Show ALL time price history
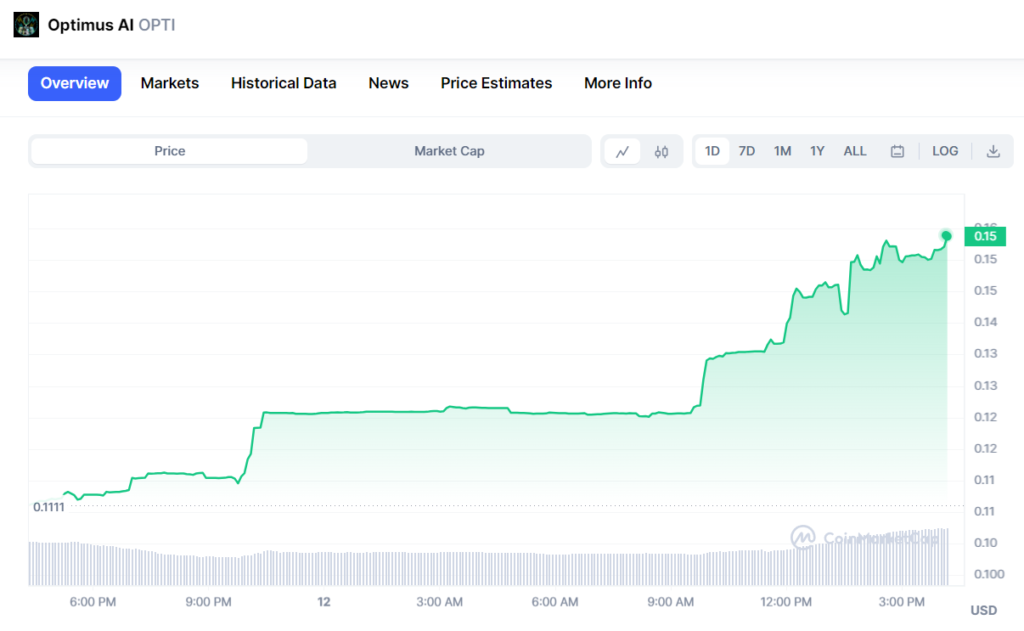 [855, 151]
